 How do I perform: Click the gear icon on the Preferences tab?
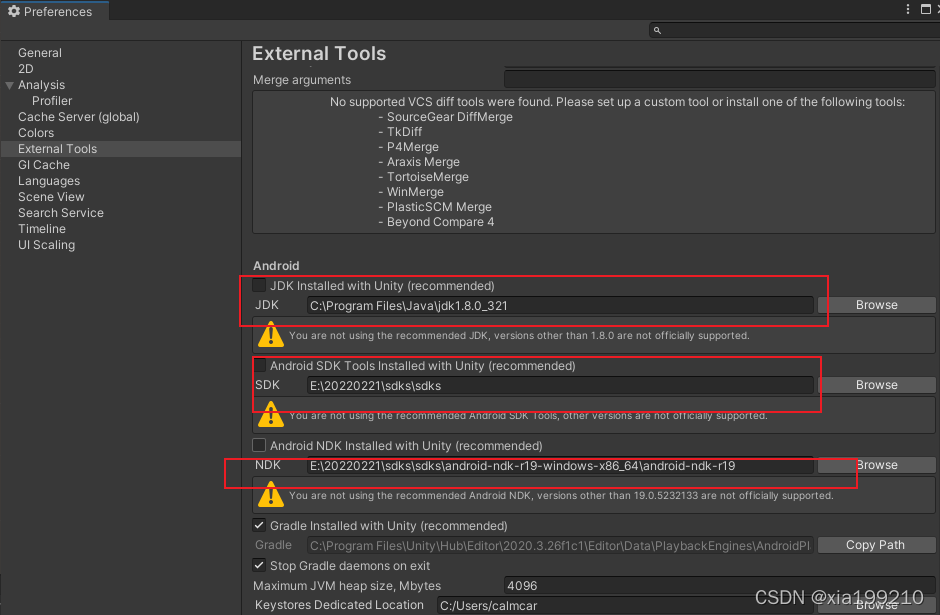(x=15, y=10)
